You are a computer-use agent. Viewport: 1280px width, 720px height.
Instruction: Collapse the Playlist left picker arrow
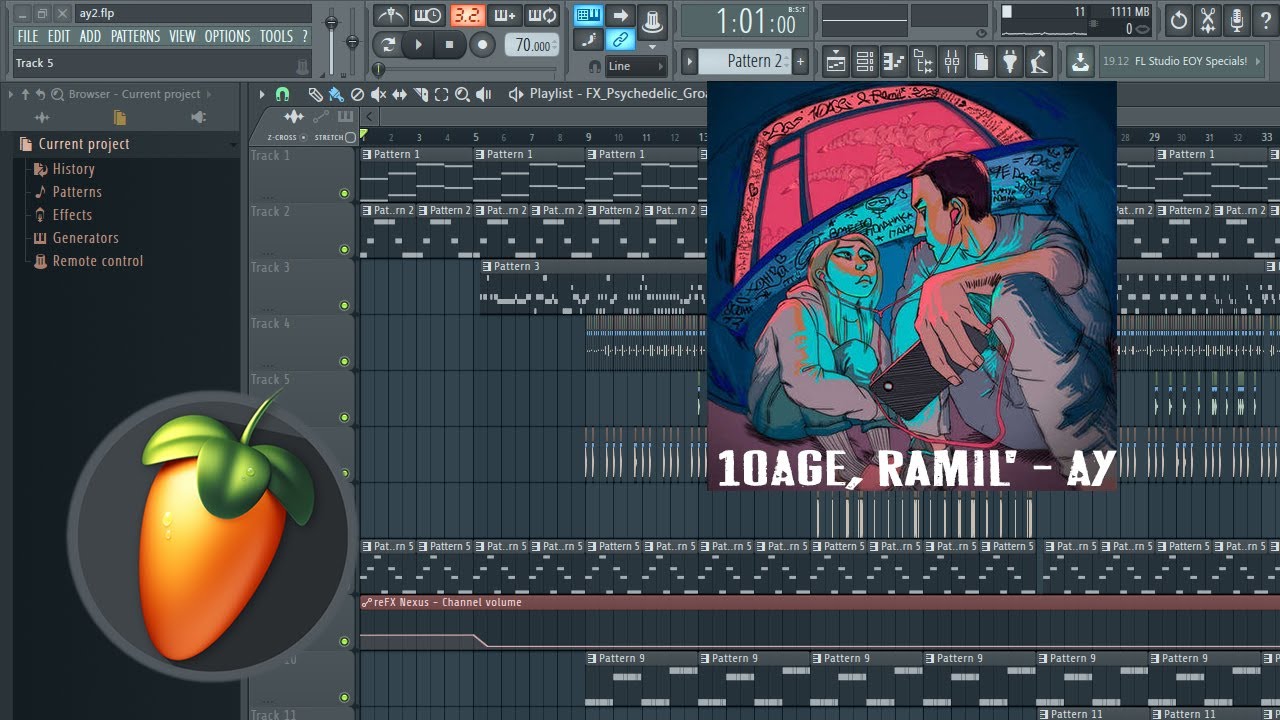[369, 117]
